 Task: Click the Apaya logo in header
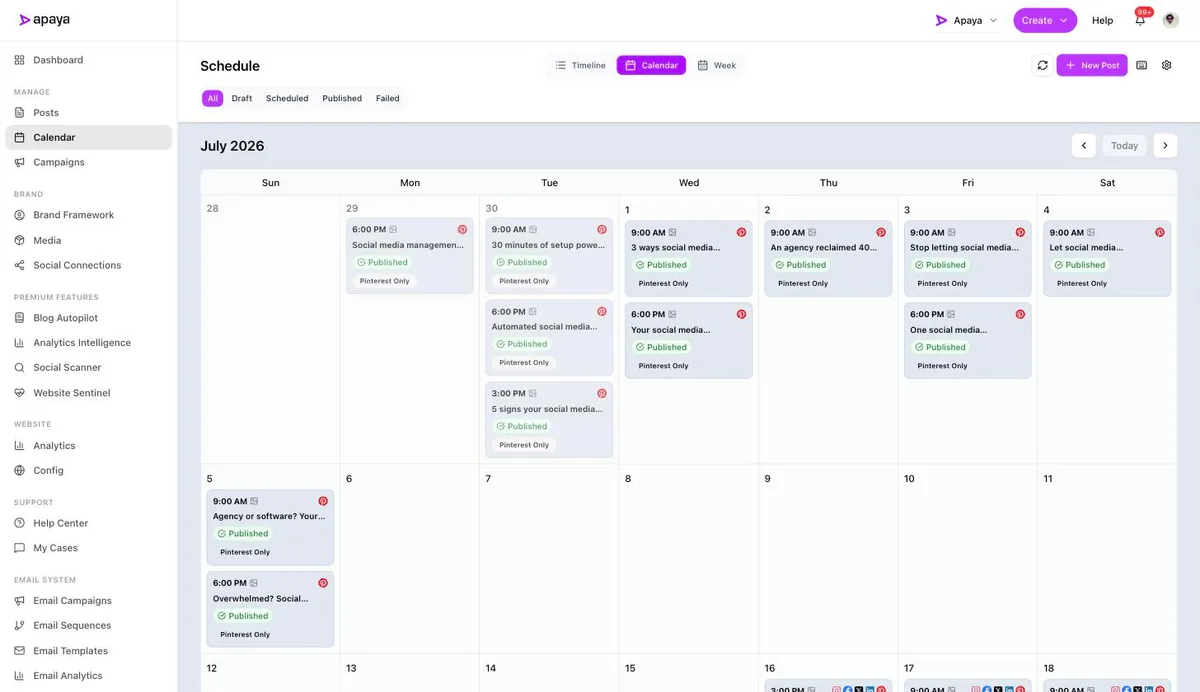[x=44, y=20]
